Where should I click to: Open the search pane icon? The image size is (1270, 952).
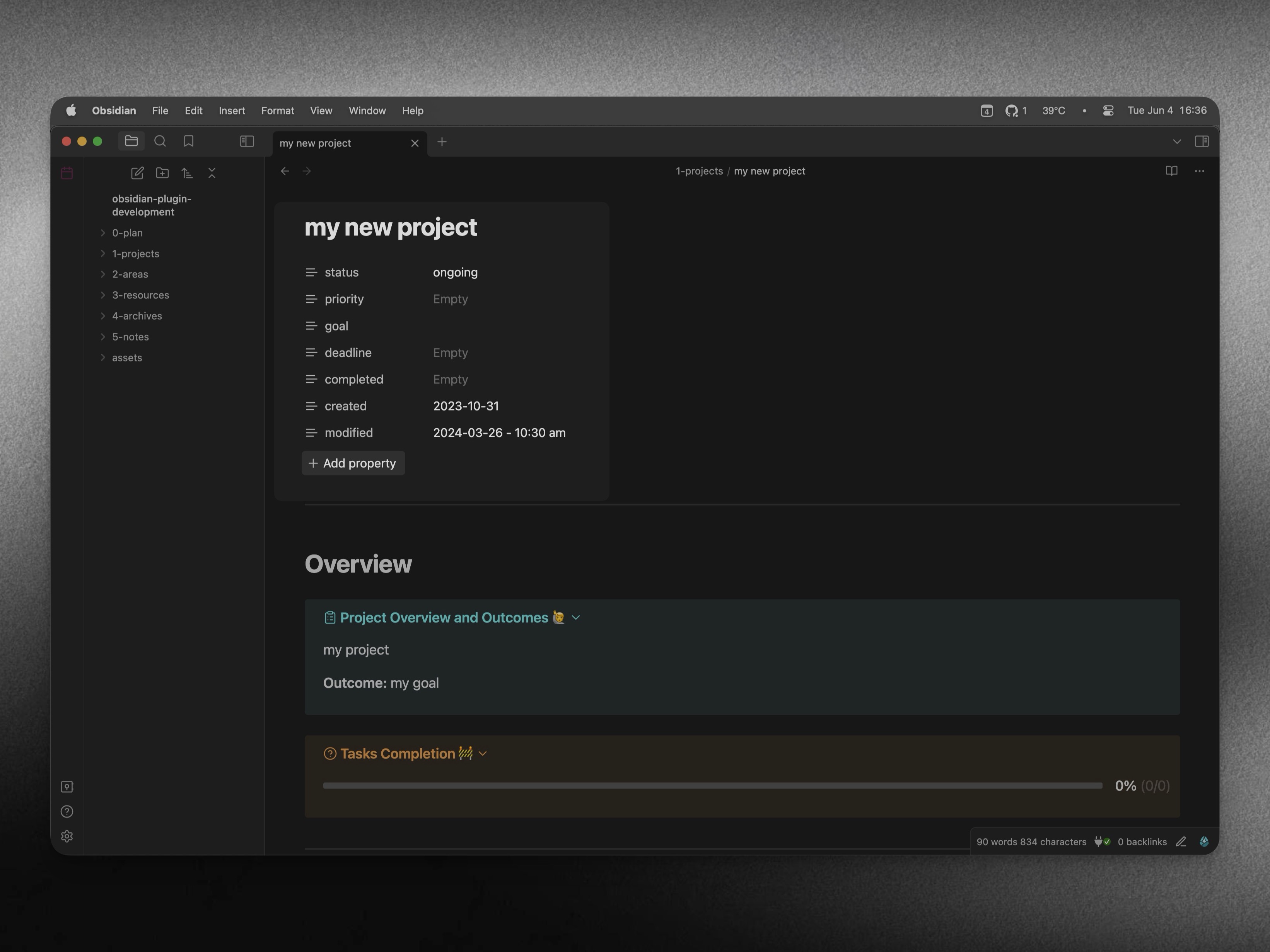point(160,141)
